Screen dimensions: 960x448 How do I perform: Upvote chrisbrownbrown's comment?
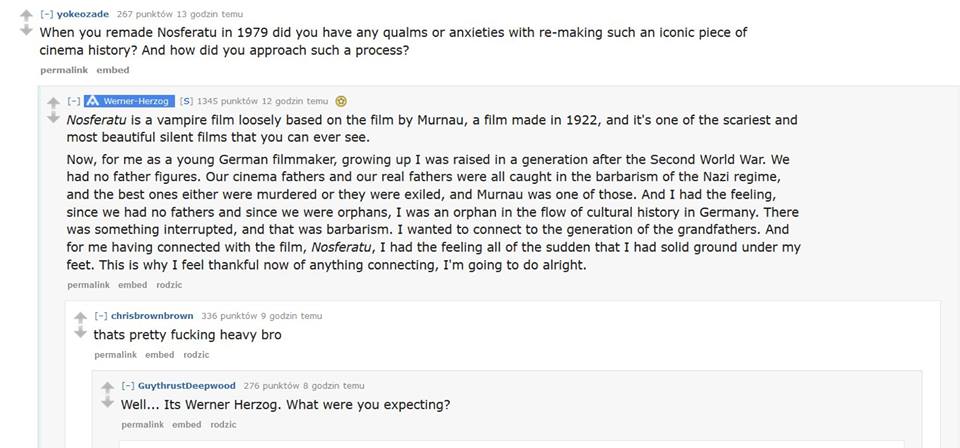coord(81,317)
